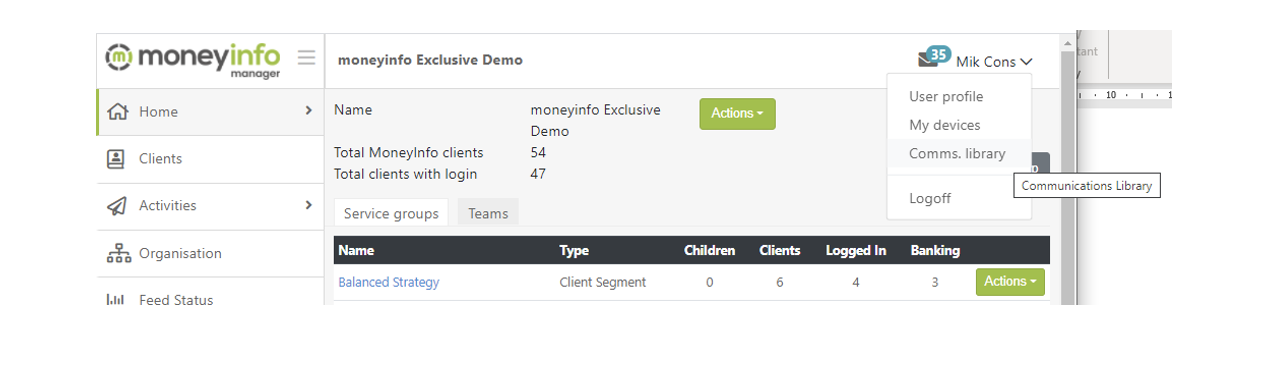The width and height of the screenshot is (1284, 370).
Task: Click the Home house icon in sidebar
Action: [x=118, y=111]
